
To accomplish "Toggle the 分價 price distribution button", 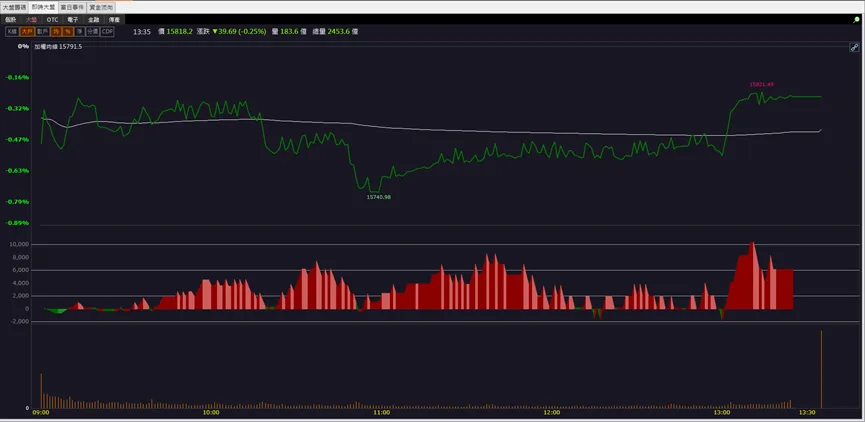I will click(93, 31).
